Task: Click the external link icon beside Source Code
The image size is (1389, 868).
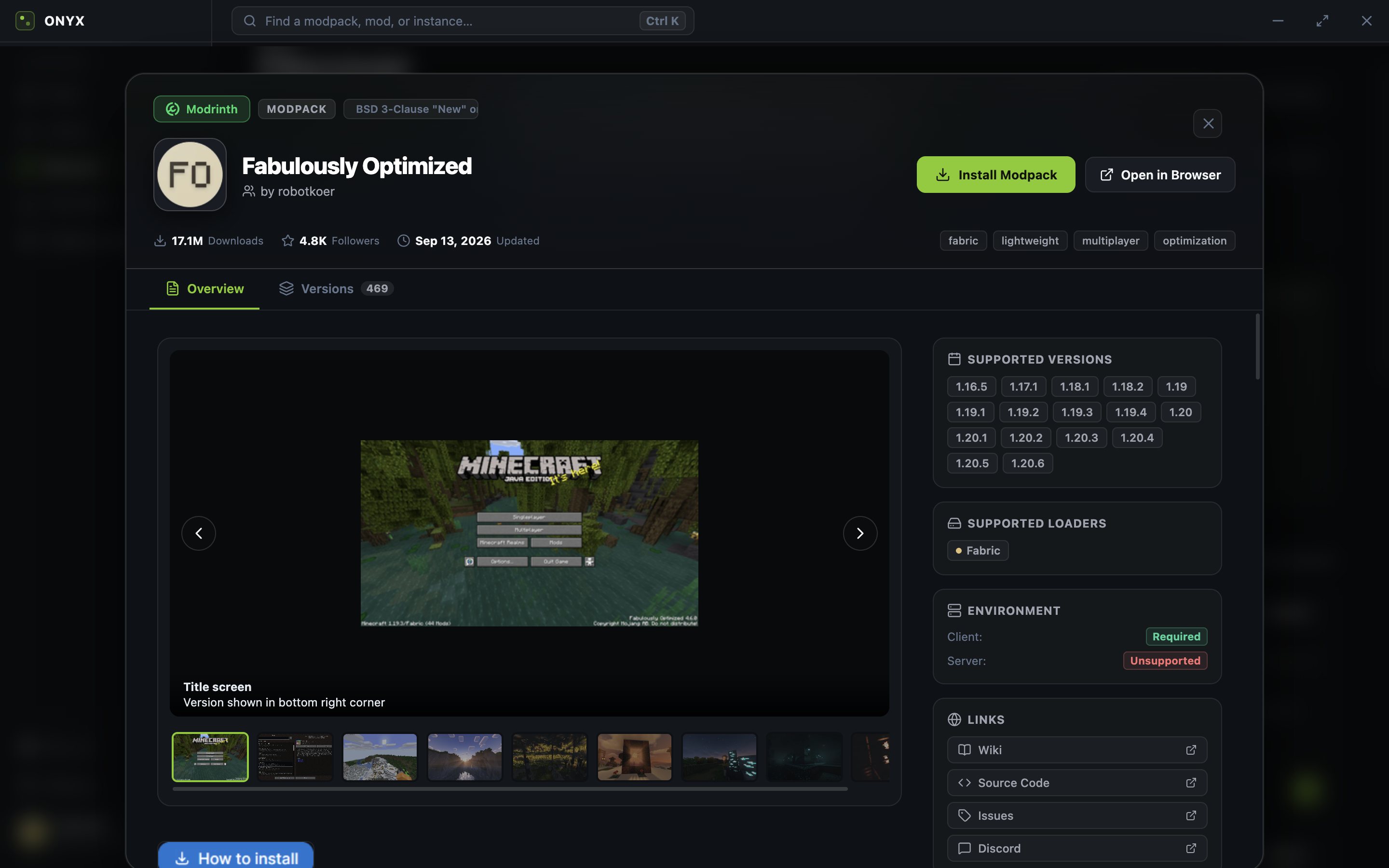Action: 1191,783
